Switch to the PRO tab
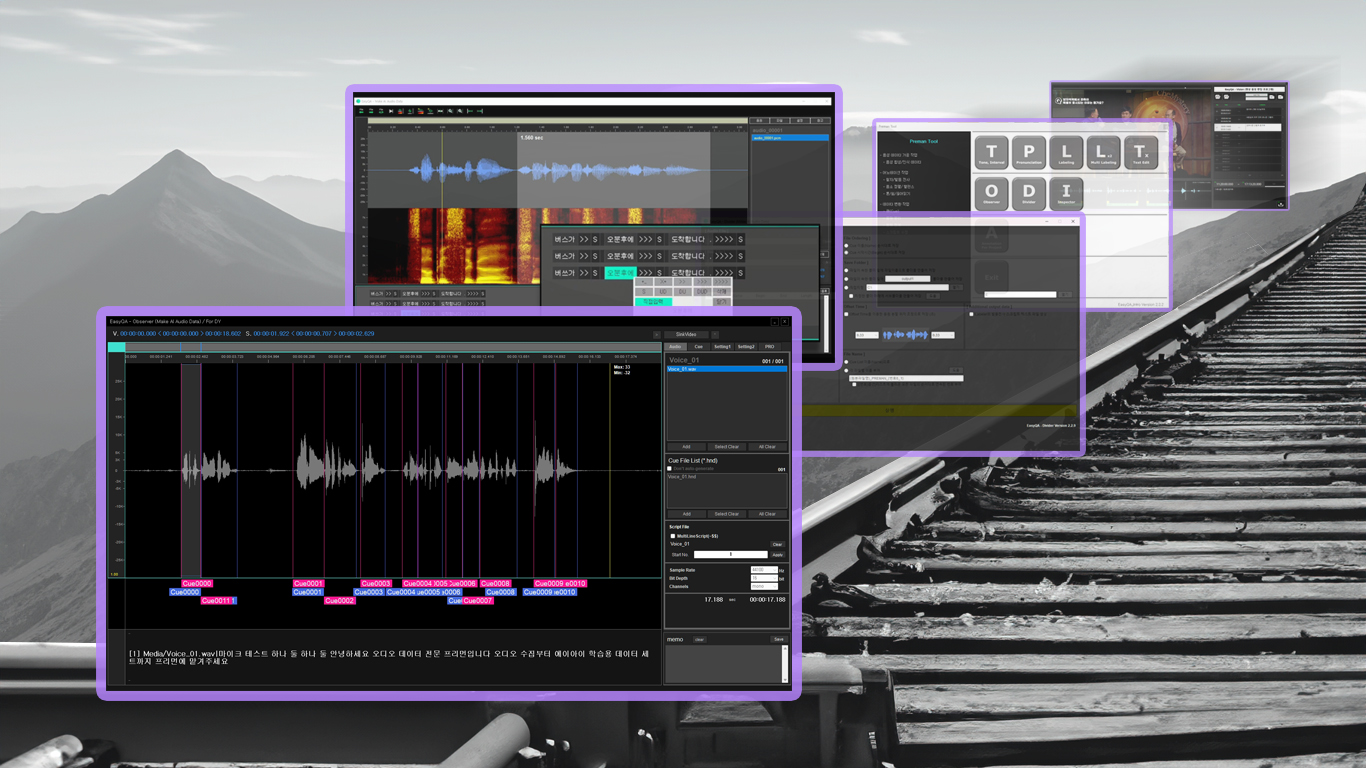Screen dimensions: 1366x768 pos(769,347)
